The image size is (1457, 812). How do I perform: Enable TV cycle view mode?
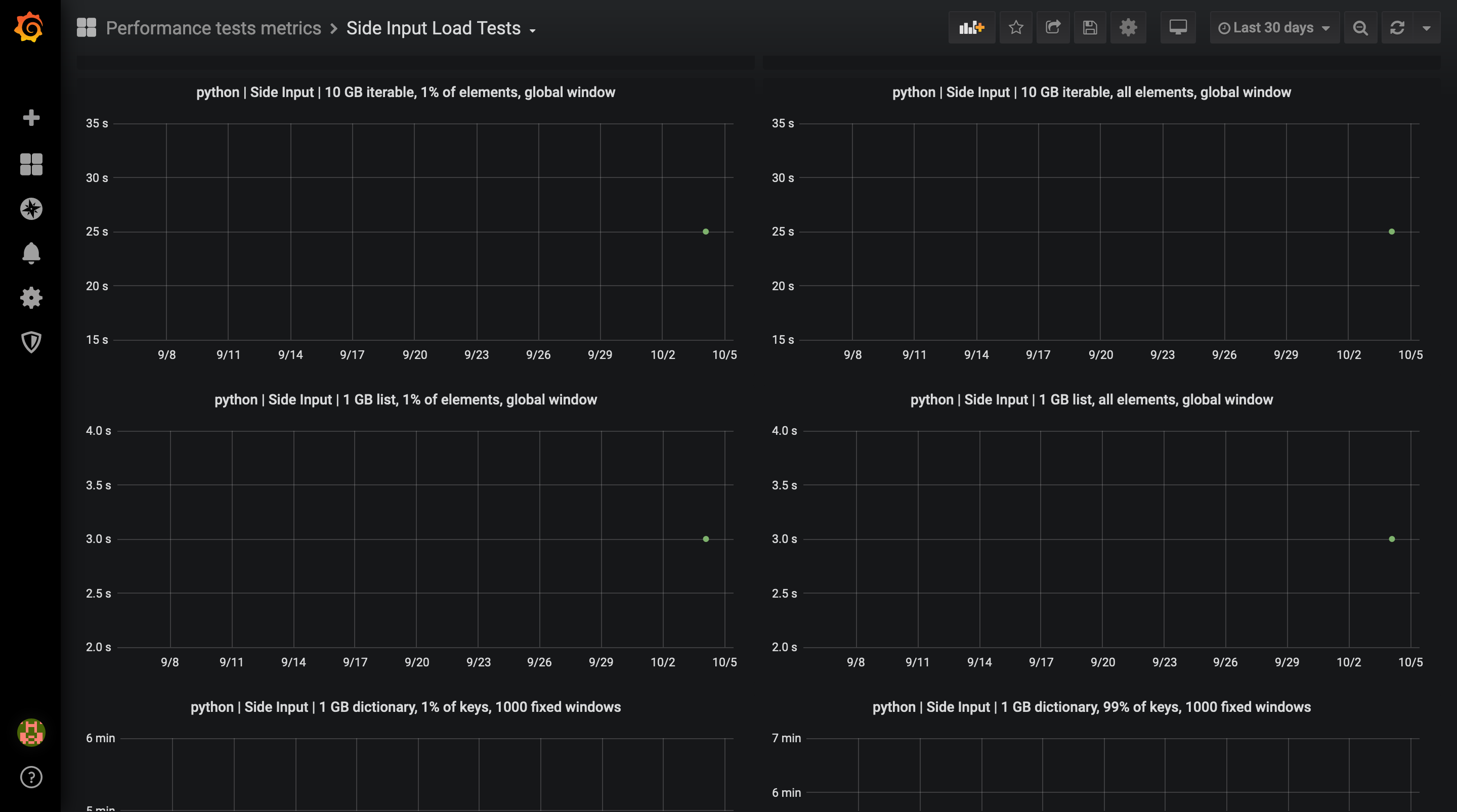(1178, 27)
